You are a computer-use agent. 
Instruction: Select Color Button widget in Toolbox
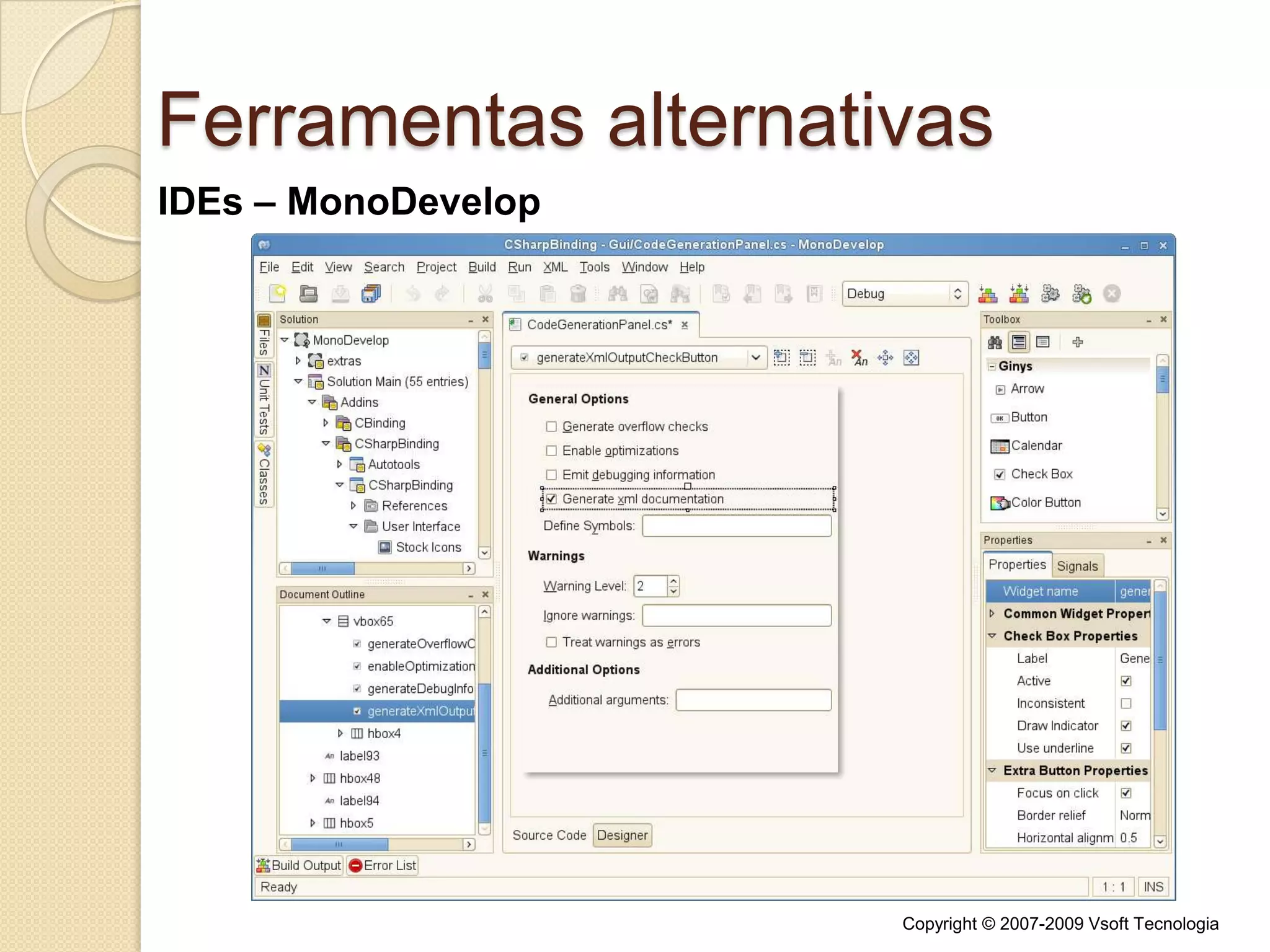click(x=1036, y=503)
